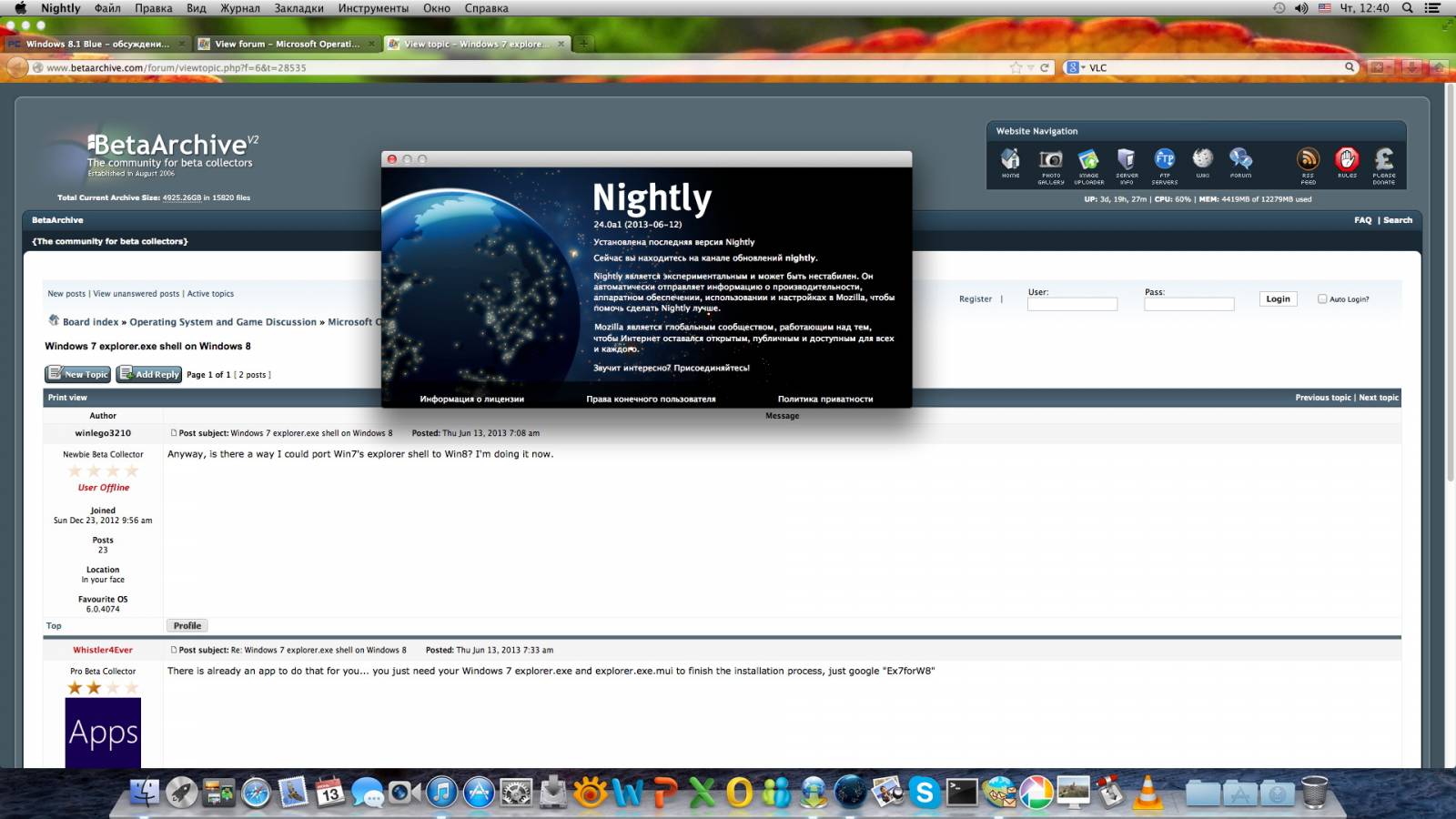The image size is (1456, 819).
Task: Open the URL history dropdown arrow
Action: click(1031, 67)
